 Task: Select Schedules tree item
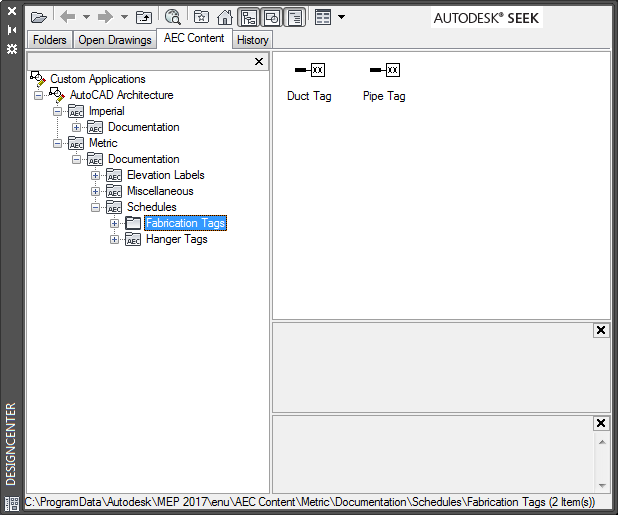pyautogui.click(x=151, y=207)
